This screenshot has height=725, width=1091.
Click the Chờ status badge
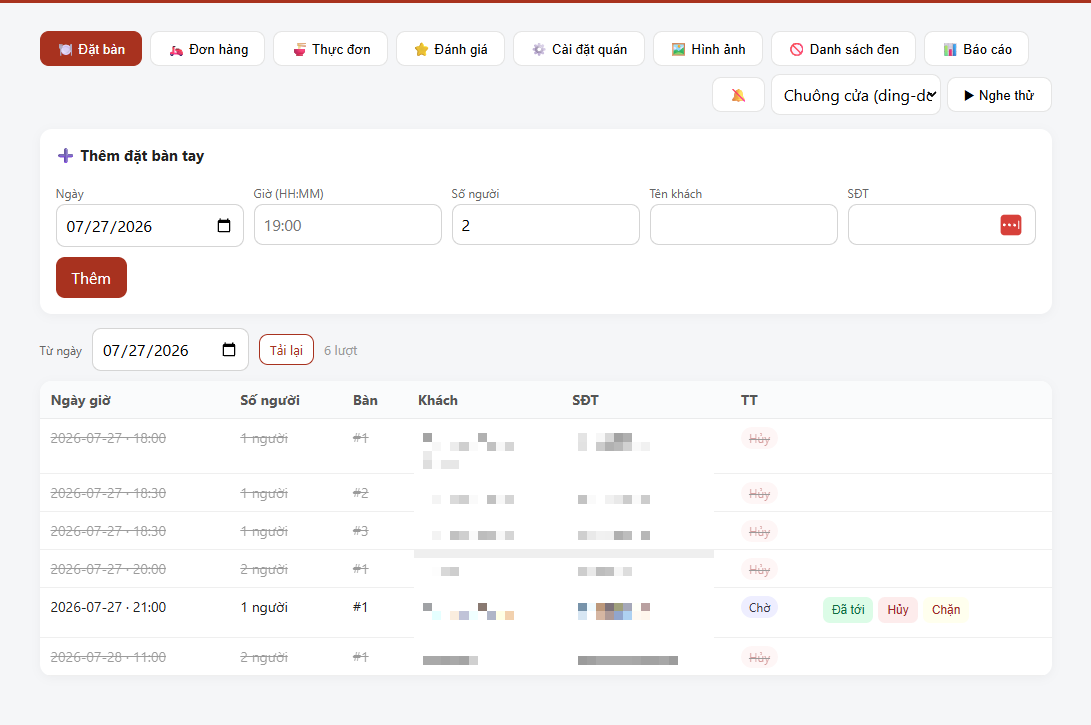point(759,607)
